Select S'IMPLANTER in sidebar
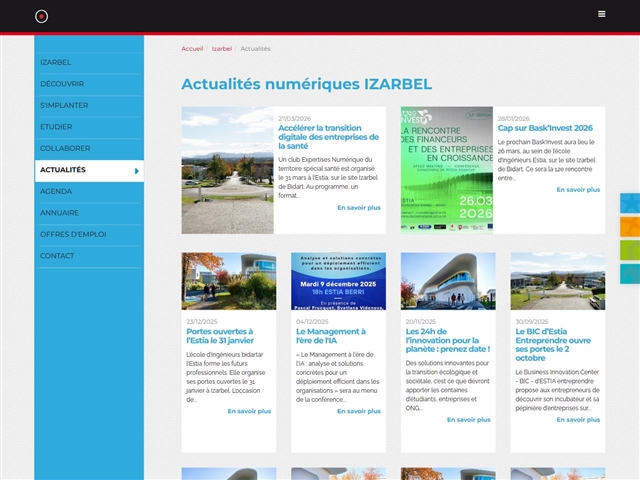 point(89,105)
